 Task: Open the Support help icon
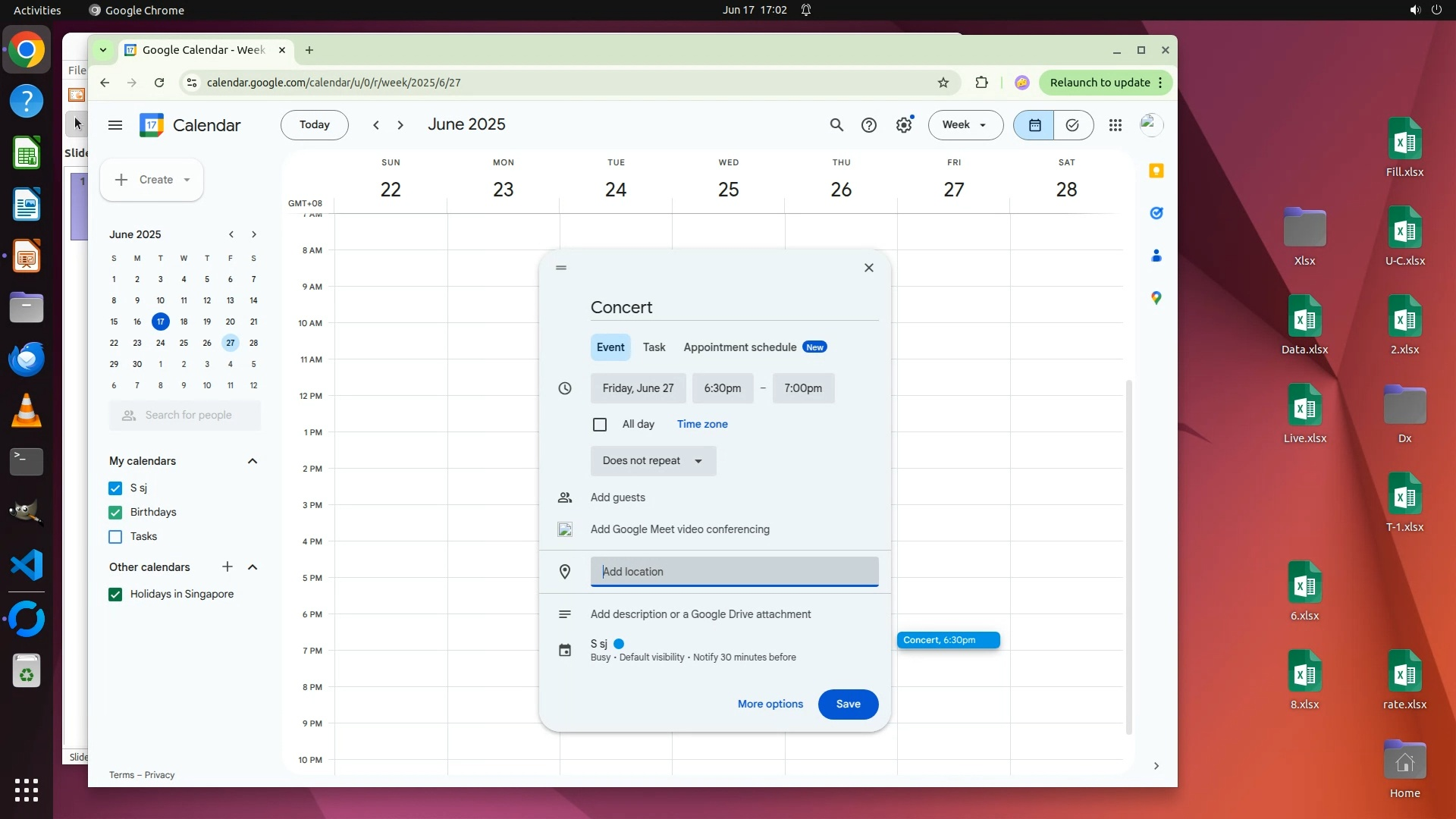pyautogui.click(x=869, y=125)
